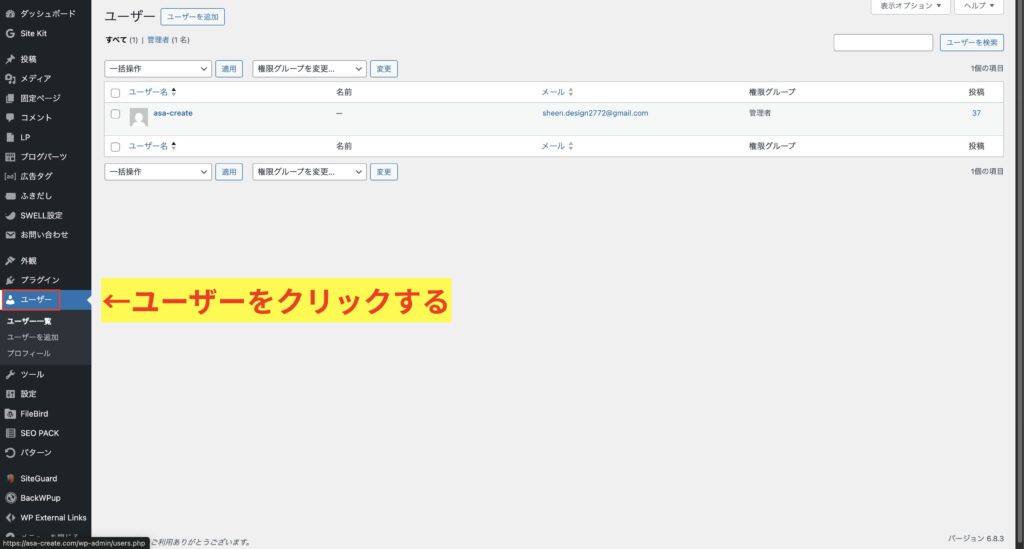
Task: Click the Add User button beside heading
Action: 193,17
